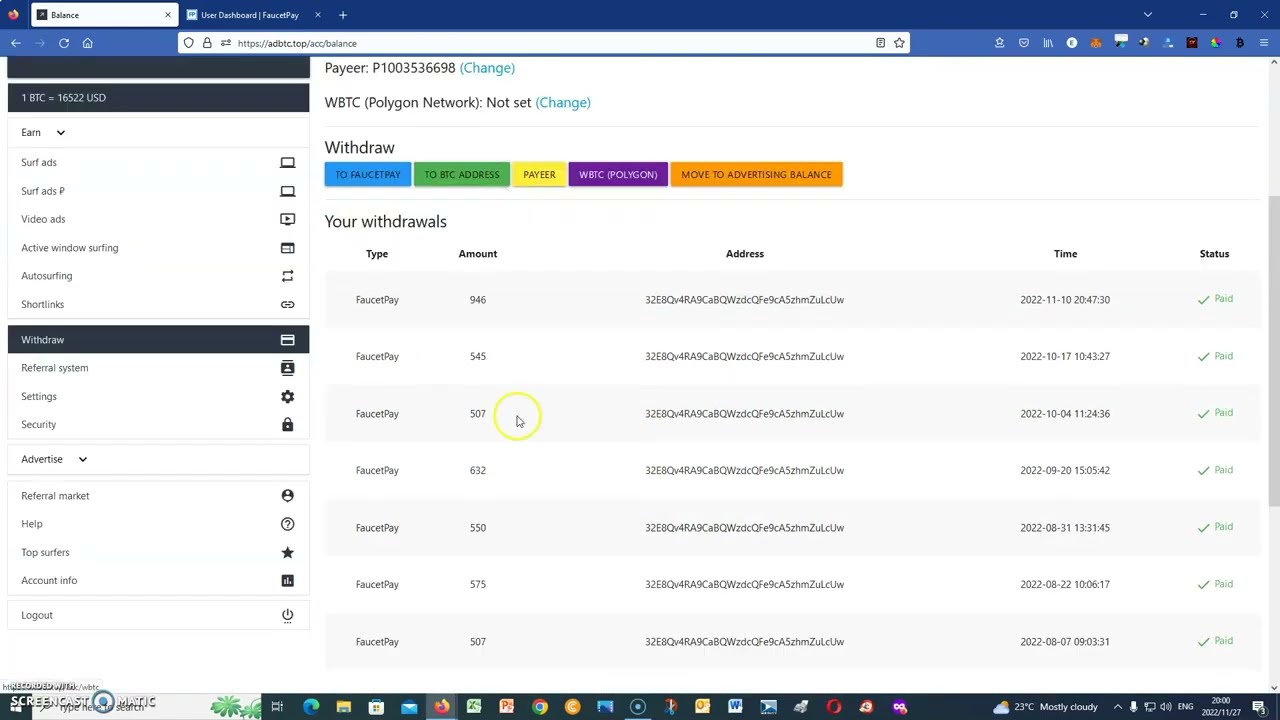Screen dimensions: 1280x720
Task: Click the TO BTC ADDRESS button
Action: (462, 175)
